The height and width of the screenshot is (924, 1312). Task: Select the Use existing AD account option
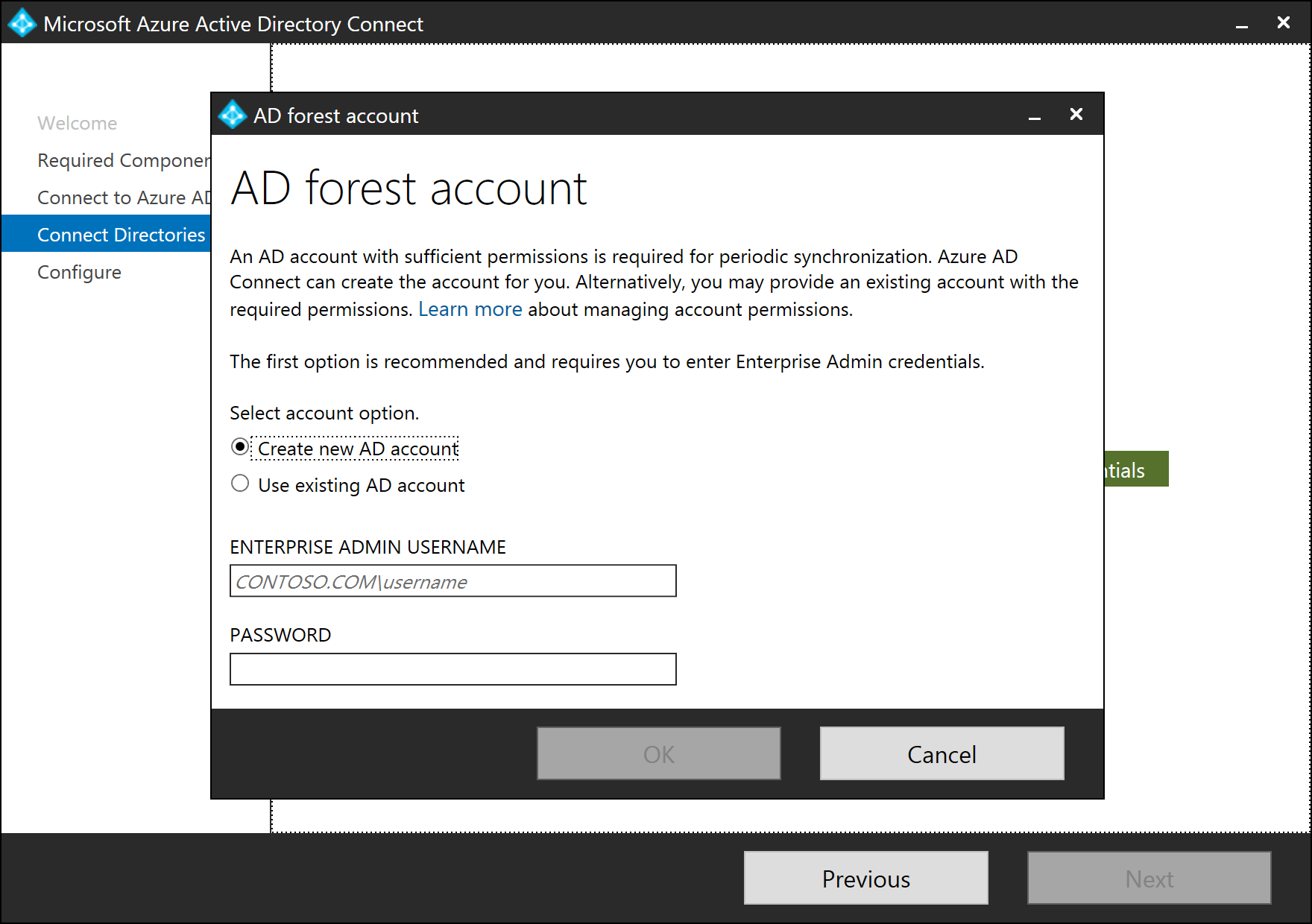pos(240,484)
